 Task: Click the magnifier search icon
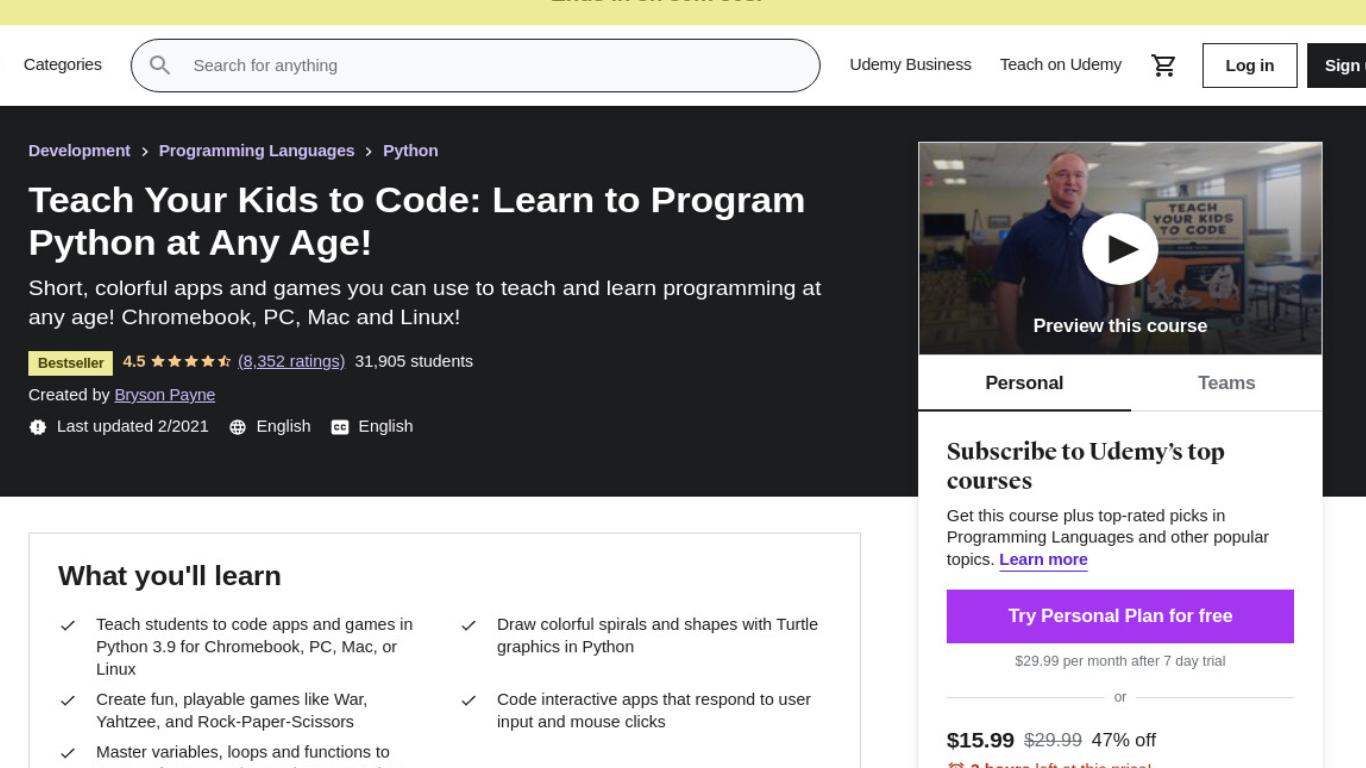coord(160,65)
